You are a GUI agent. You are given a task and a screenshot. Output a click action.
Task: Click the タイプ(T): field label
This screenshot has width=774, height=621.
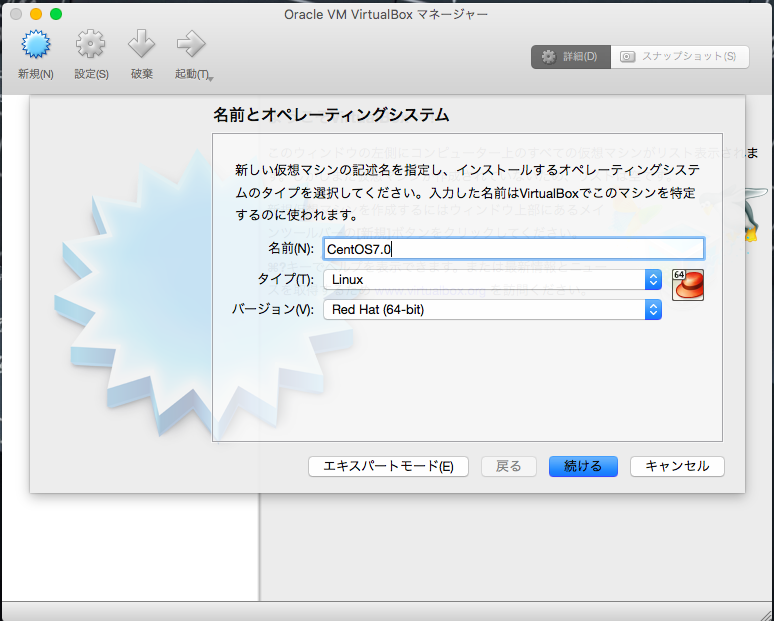pyautogui.click(x=285, y=279)
